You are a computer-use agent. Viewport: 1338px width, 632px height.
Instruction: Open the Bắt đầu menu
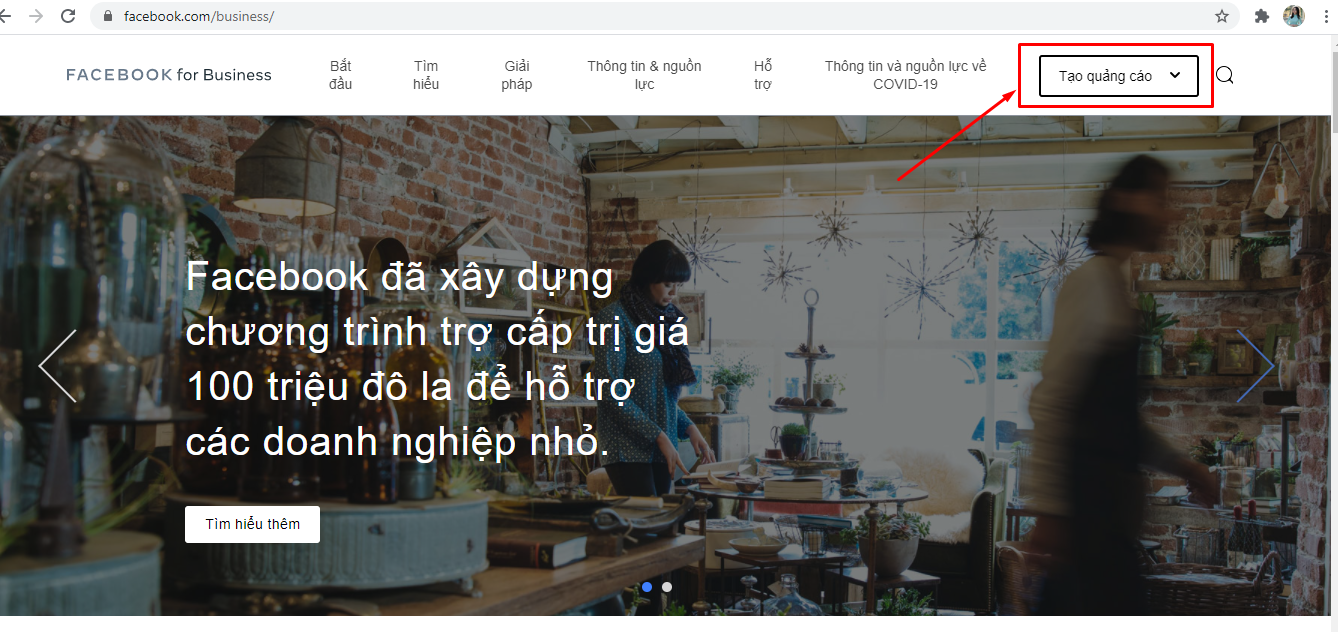(x=341, y=75)
